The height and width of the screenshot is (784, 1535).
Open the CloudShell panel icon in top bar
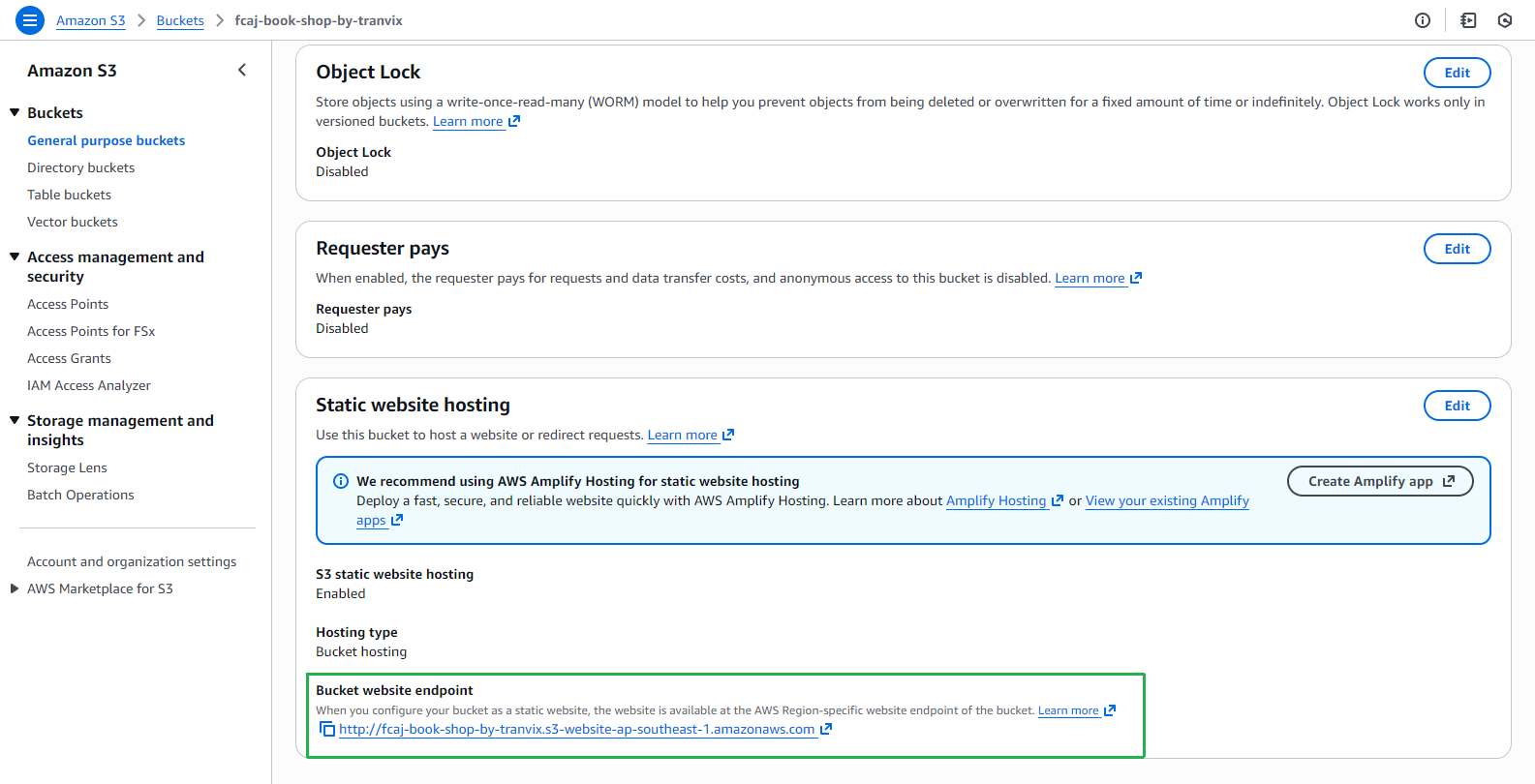(x=1468, y=20)
